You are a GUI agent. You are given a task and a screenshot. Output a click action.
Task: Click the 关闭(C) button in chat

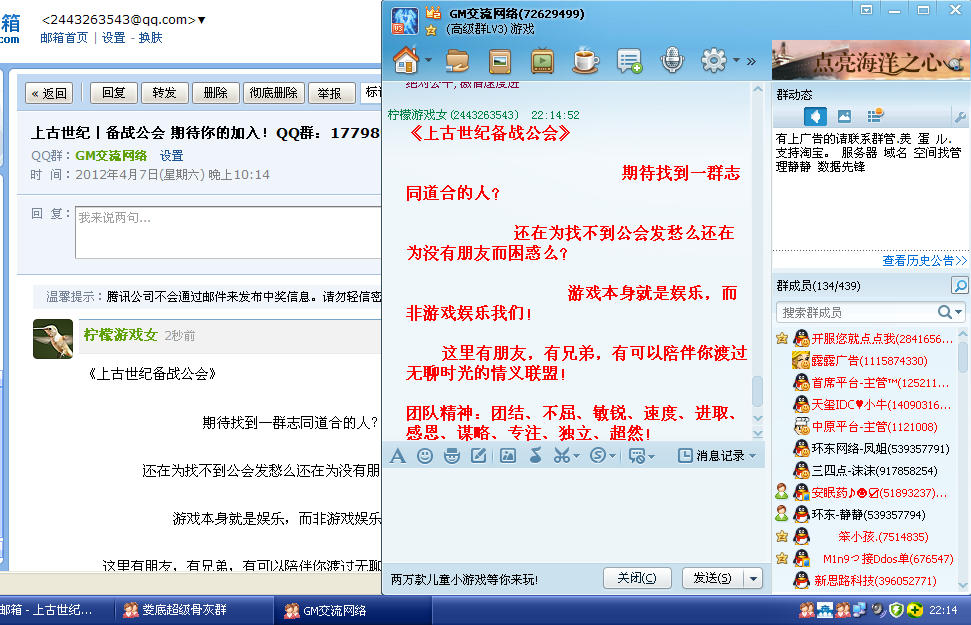[637, 578]
